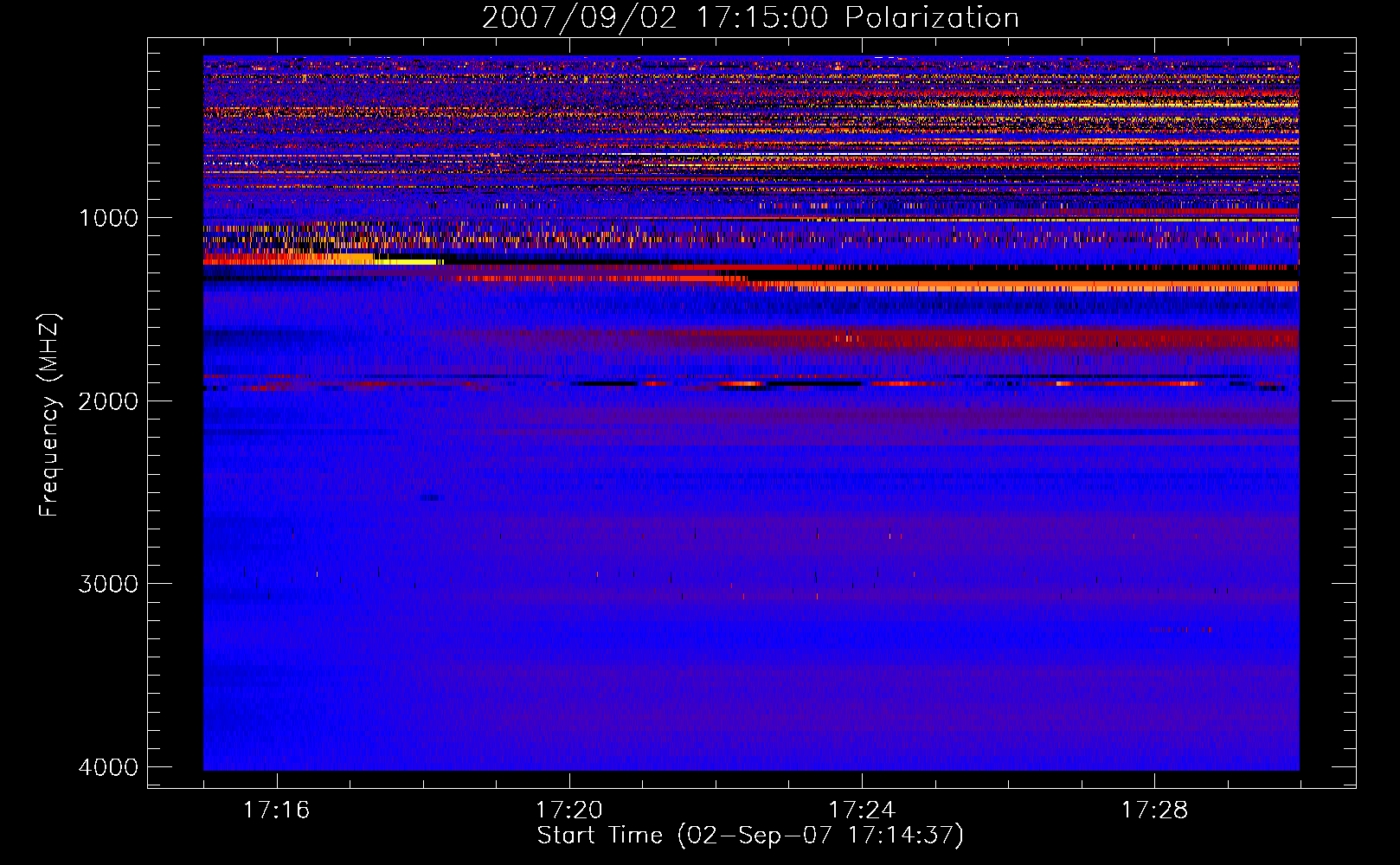
Task: Click the 'Frequency (MHZ)' y-axis label
Action: coord(49,416)
